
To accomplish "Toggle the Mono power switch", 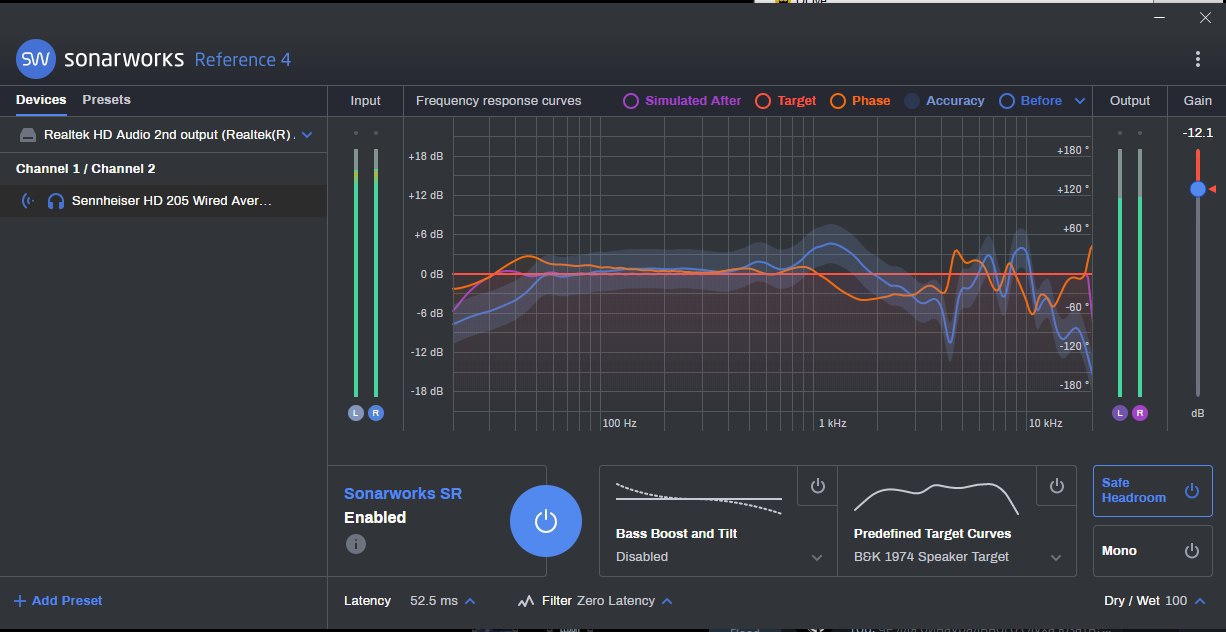I will 1191,551.
